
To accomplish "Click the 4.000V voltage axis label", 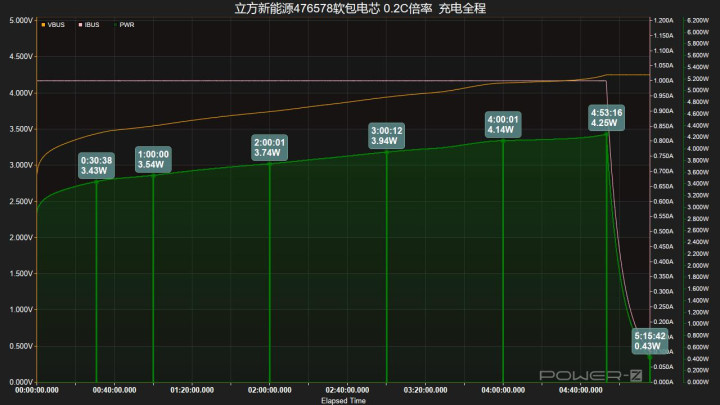I will [21, 93].
